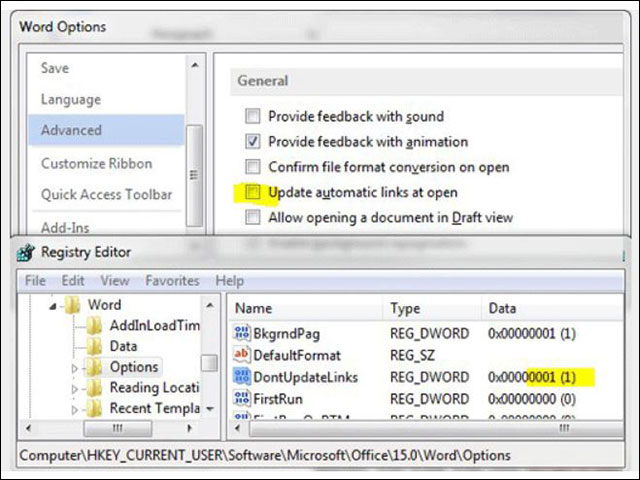
Task: Open the Favorites menu in Registry Editor
Action: click(x=172, y=281)
